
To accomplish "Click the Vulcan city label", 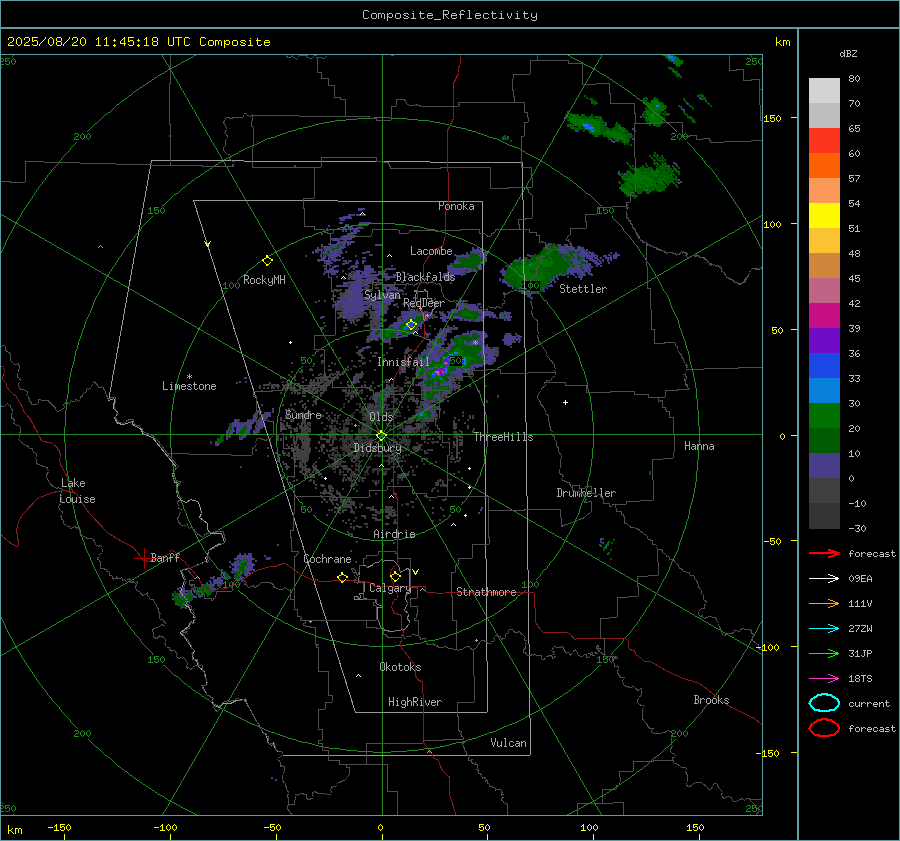I will click(508, 743).
